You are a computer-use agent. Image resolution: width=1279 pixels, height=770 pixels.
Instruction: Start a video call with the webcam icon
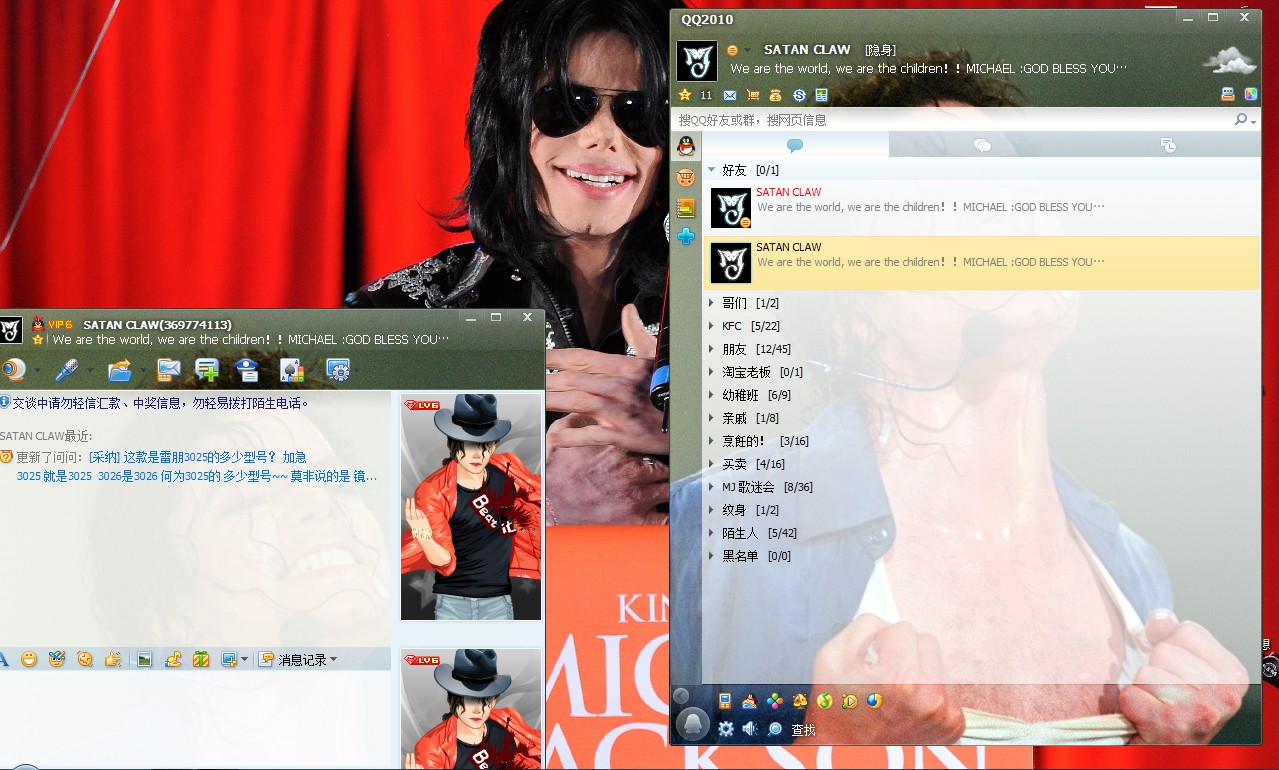13,370
